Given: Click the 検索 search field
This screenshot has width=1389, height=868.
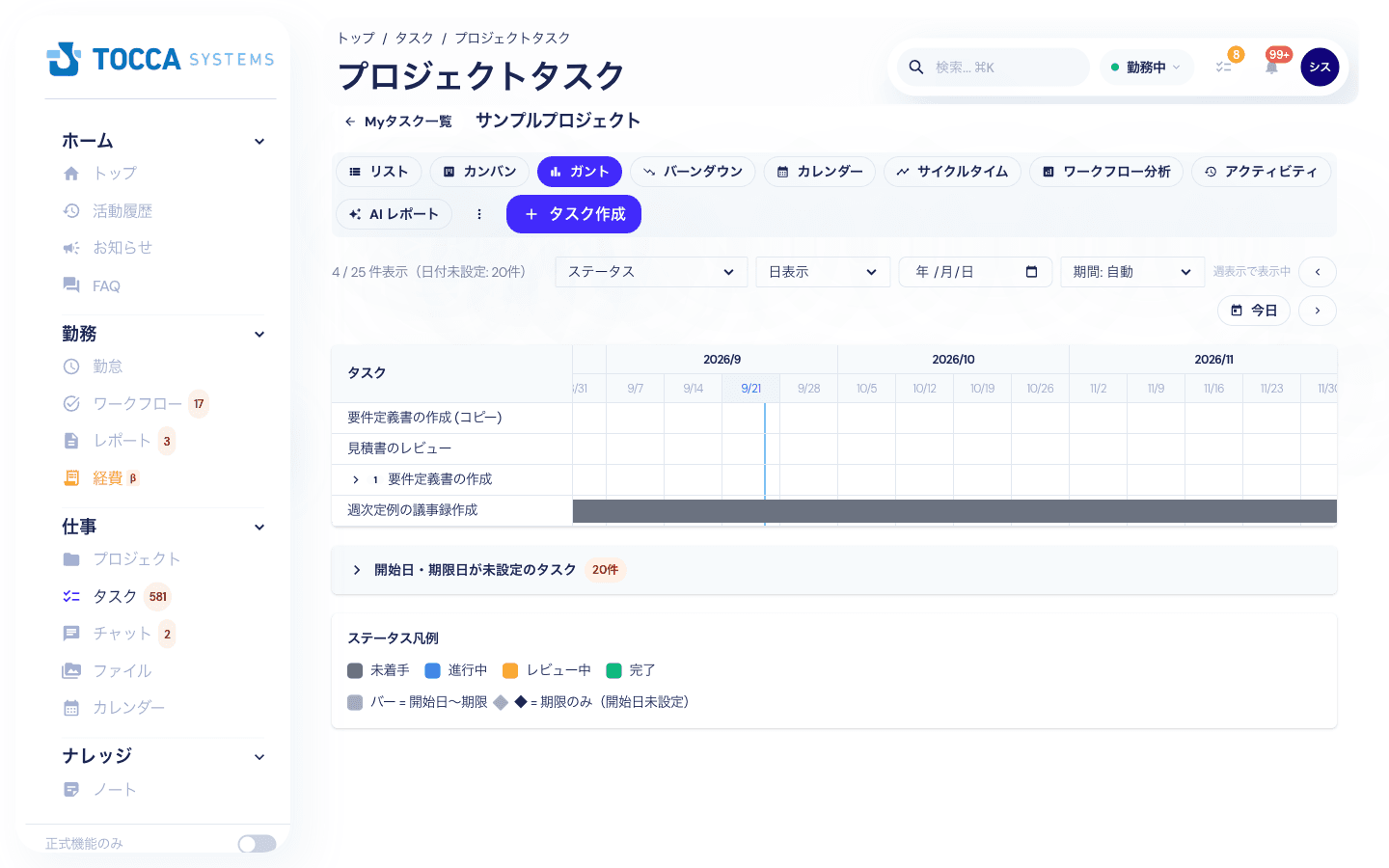Looking at the screenshot, I should [x=994, y=68].
